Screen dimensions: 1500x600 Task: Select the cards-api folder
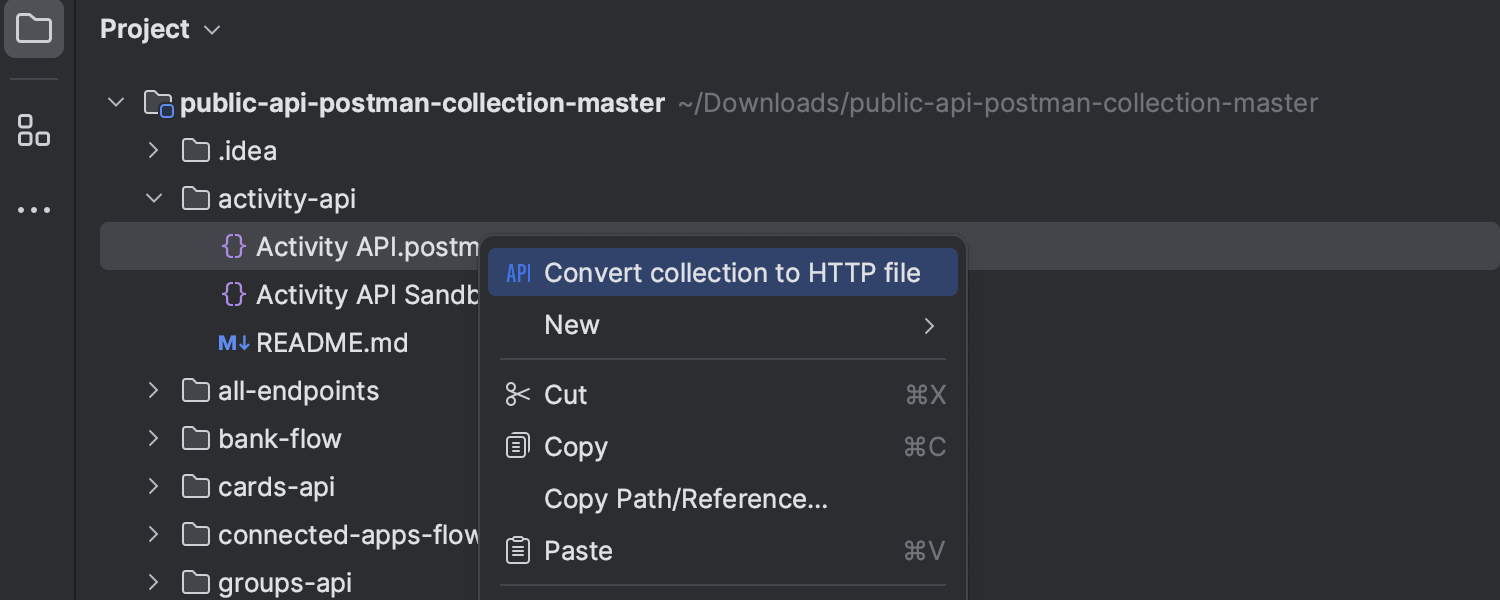276,487
